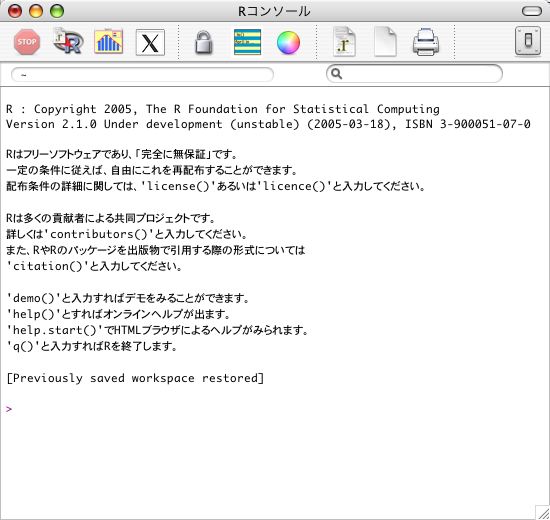Click the padlock authentication icon
This screenshot has height=520, width=550.
[204, 42]
